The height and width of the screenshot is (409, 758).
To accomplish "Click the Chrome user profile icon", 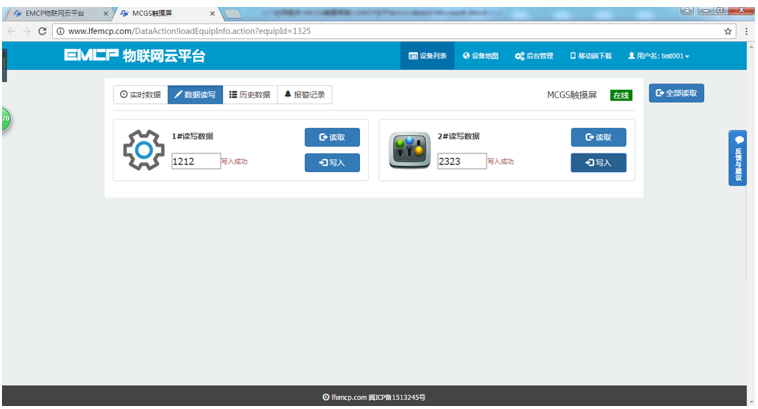I will click(687, 10).
